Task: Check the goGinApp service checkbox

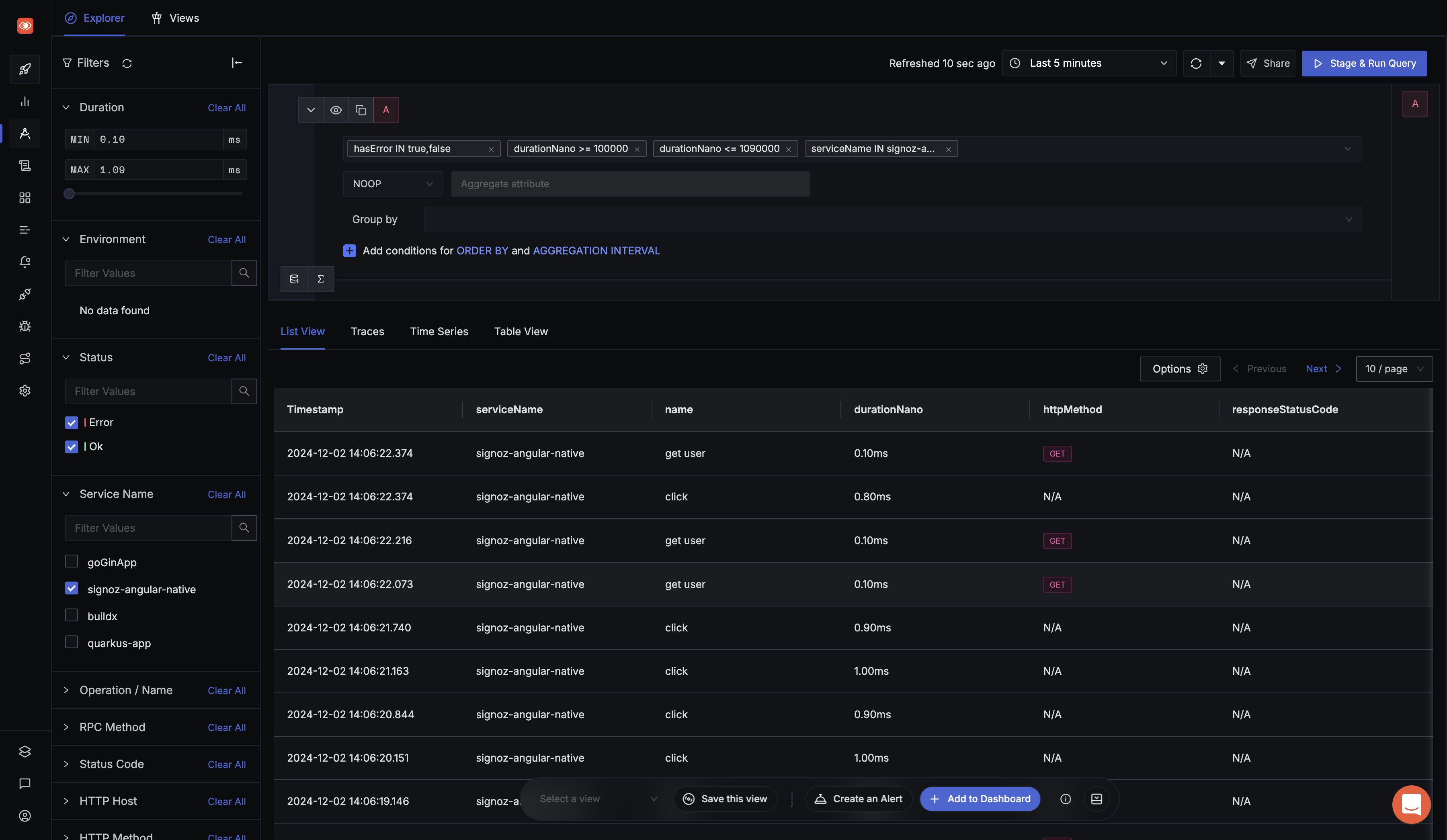Action: [71, 561]
